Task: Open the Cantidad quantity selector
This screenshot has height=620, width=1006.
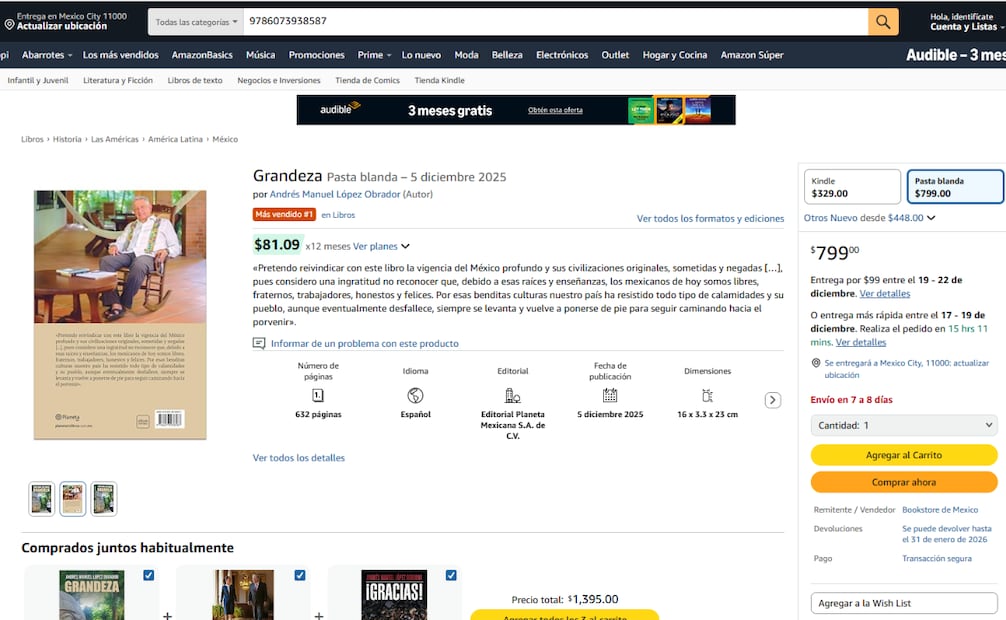Action: (x=903, y=424)
